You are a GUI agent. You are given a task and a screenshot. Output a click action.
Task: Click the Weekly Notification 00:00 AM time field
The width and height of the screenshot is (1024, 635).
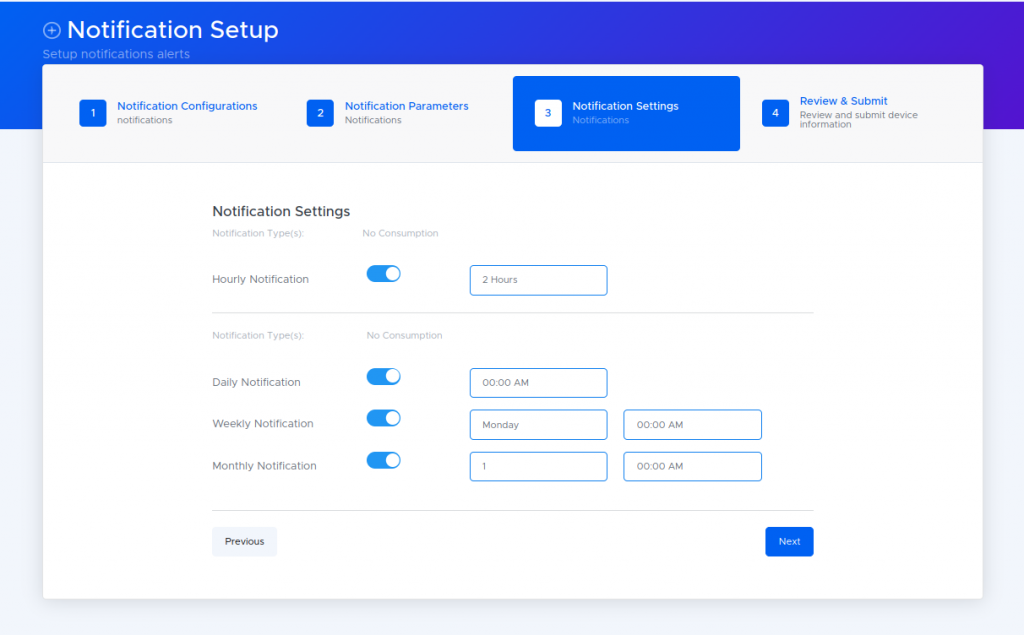(x=692, y=424)
